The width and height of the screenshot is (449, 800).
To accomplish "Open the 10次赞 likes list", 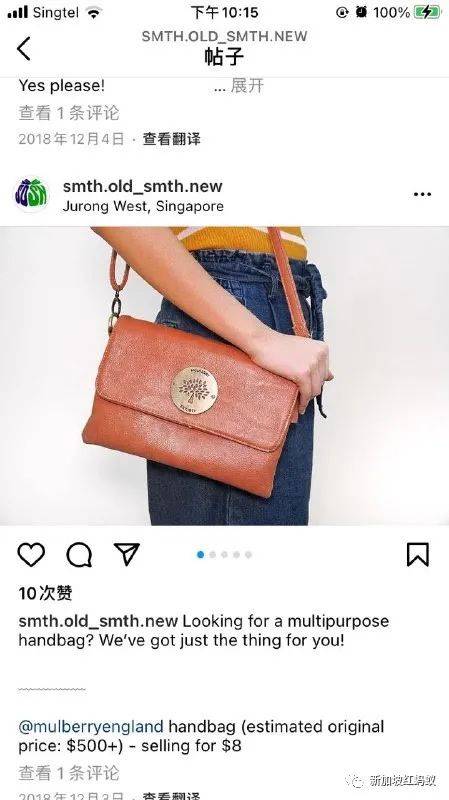I will click(x=45, y=593).
